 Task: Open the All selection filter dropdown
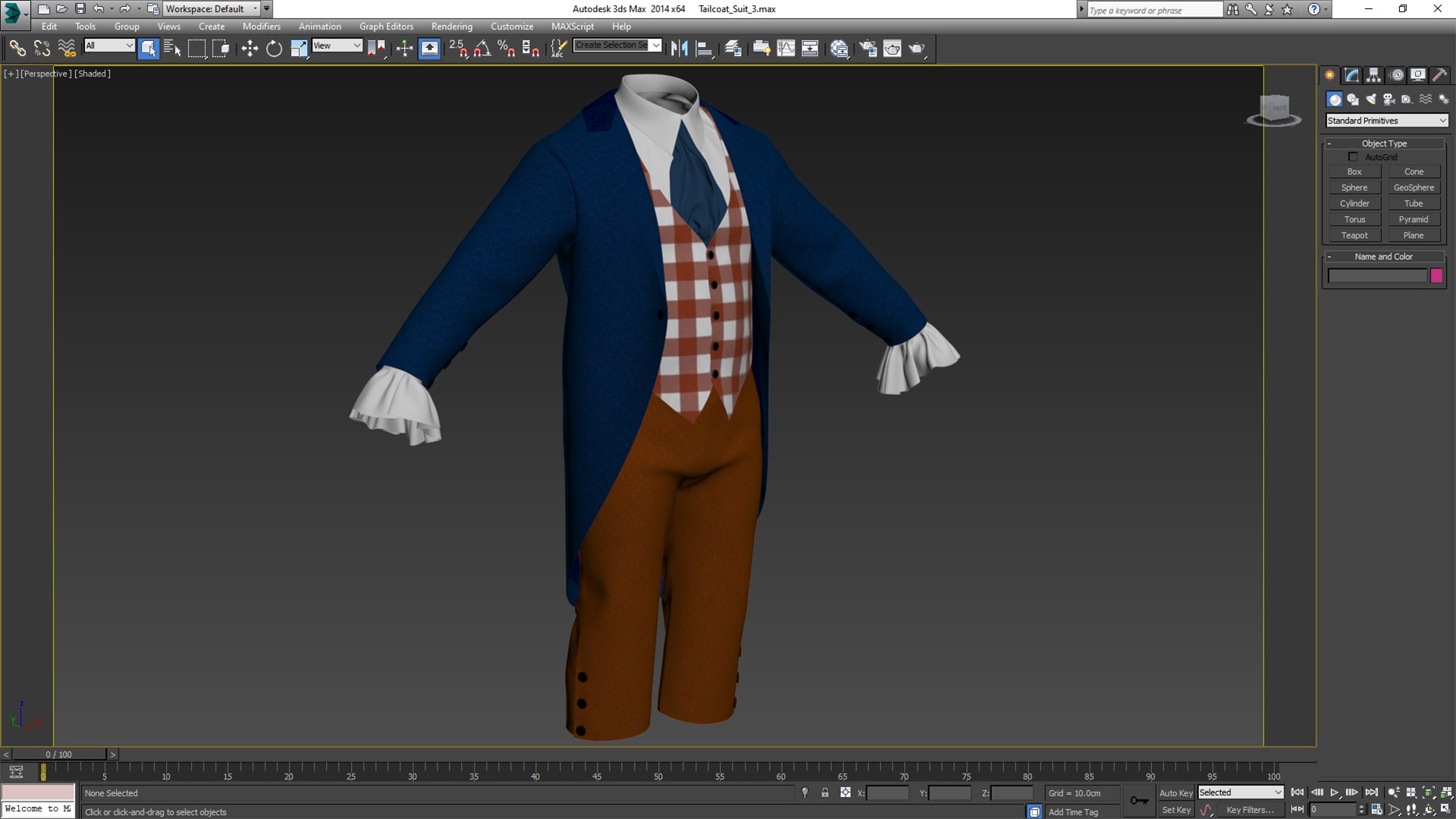coord(109,45)
